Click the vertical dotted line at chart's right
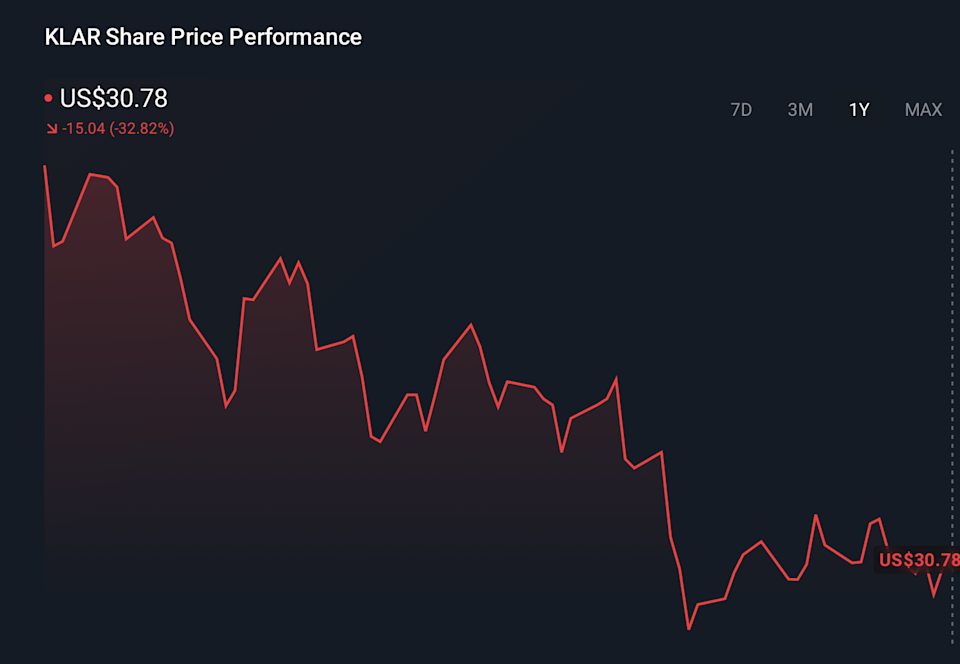The height and width of the screenshot is (664, 960). click(952, 400)
